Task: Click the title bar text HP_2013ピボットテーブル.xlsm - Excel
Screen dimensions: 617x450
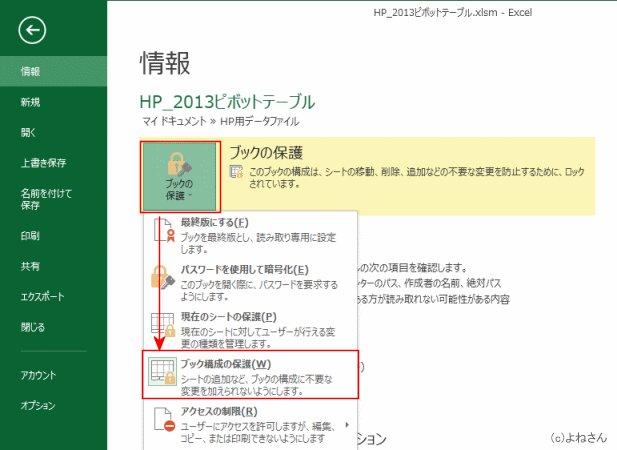Action: tap(453, 13)
